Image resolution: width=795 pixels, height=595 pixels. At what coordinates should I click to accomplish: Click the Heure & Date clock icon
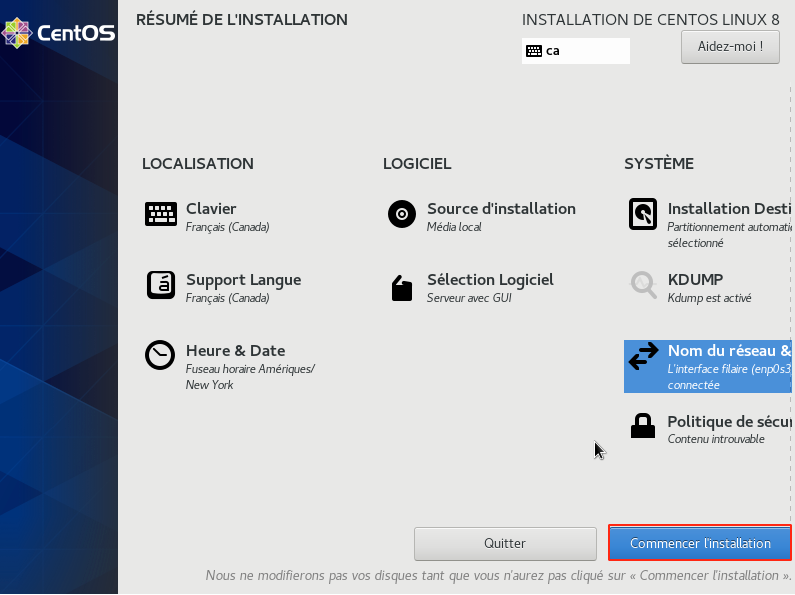[160, 356]
